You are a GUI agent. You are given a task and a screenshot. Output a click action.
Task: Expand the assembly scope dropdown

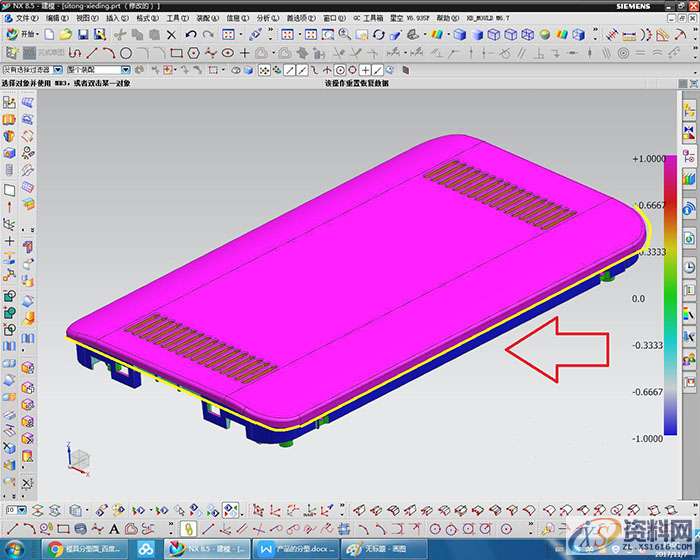(x=126, y=70)
